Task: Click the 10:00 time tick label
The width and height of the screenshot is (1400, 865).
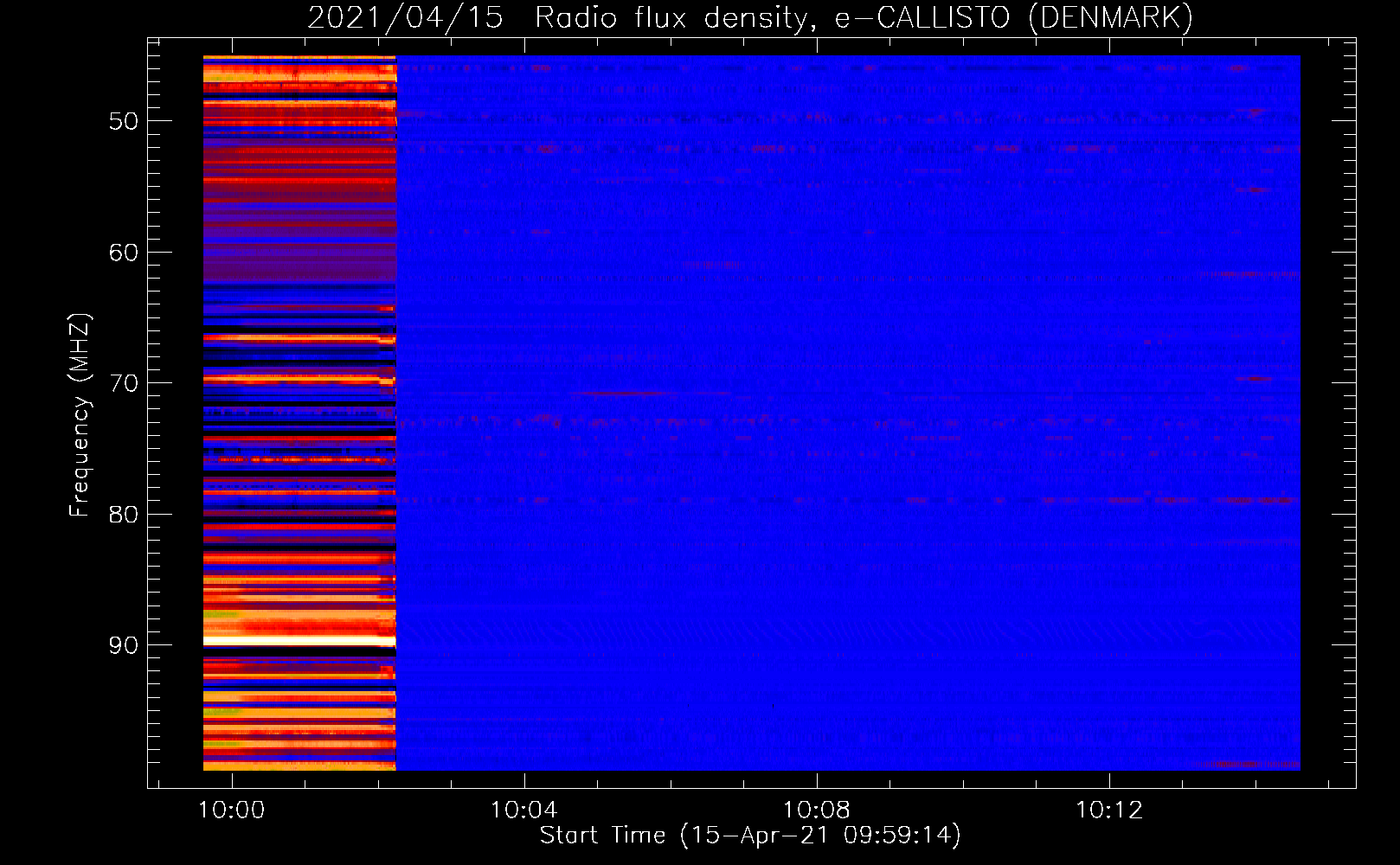Action: (x=232, y=811)
